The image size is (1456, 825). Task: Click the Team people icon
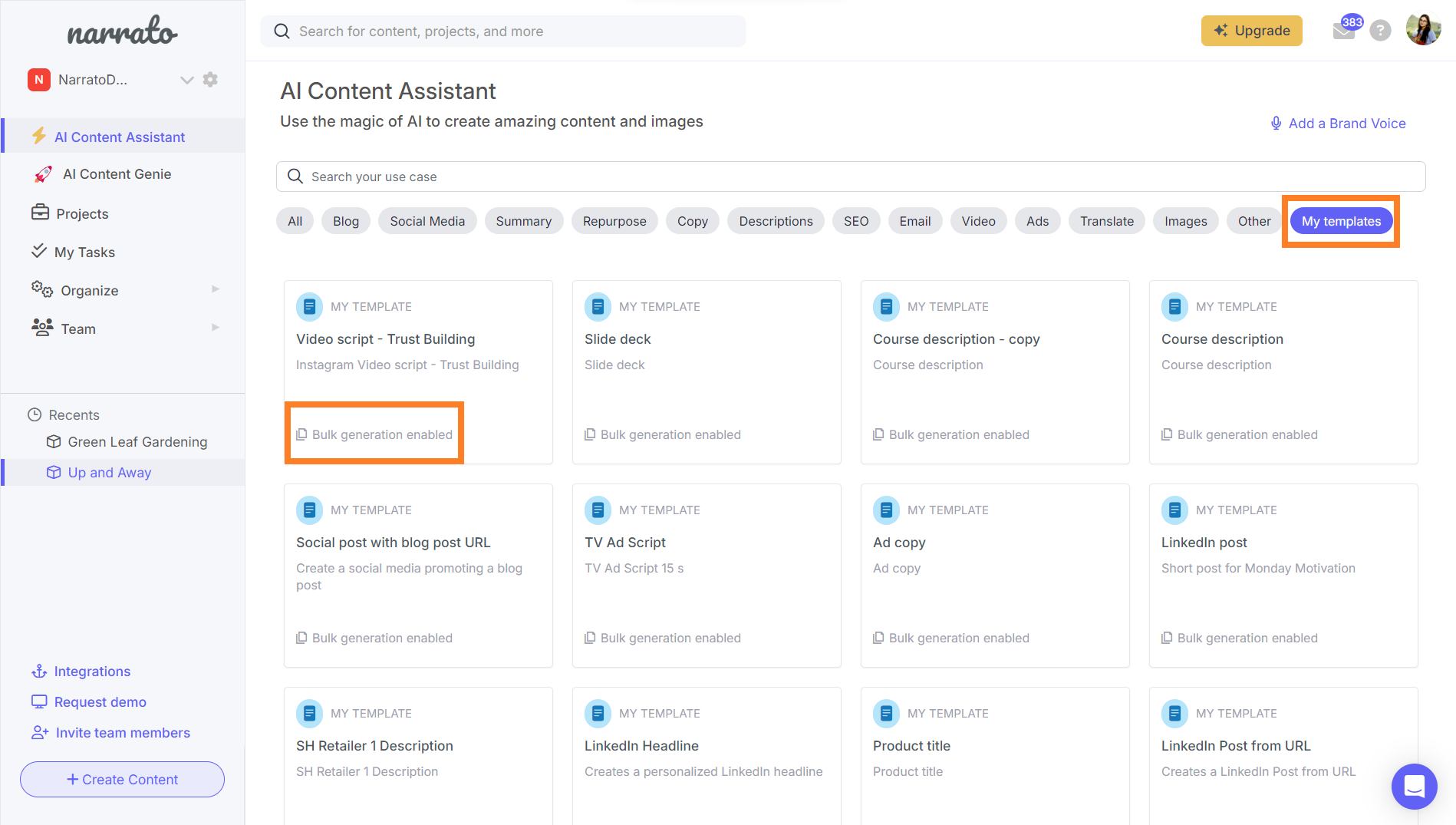(x=41, y=327)
